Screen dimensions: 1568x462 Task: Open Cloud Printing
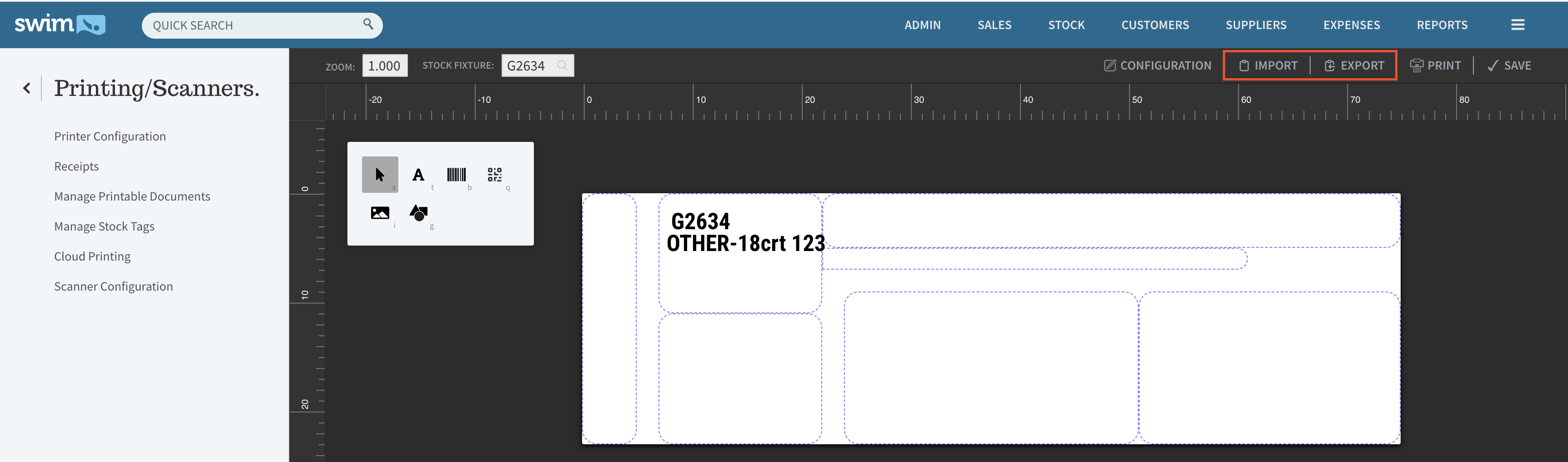tap(92, 256)
